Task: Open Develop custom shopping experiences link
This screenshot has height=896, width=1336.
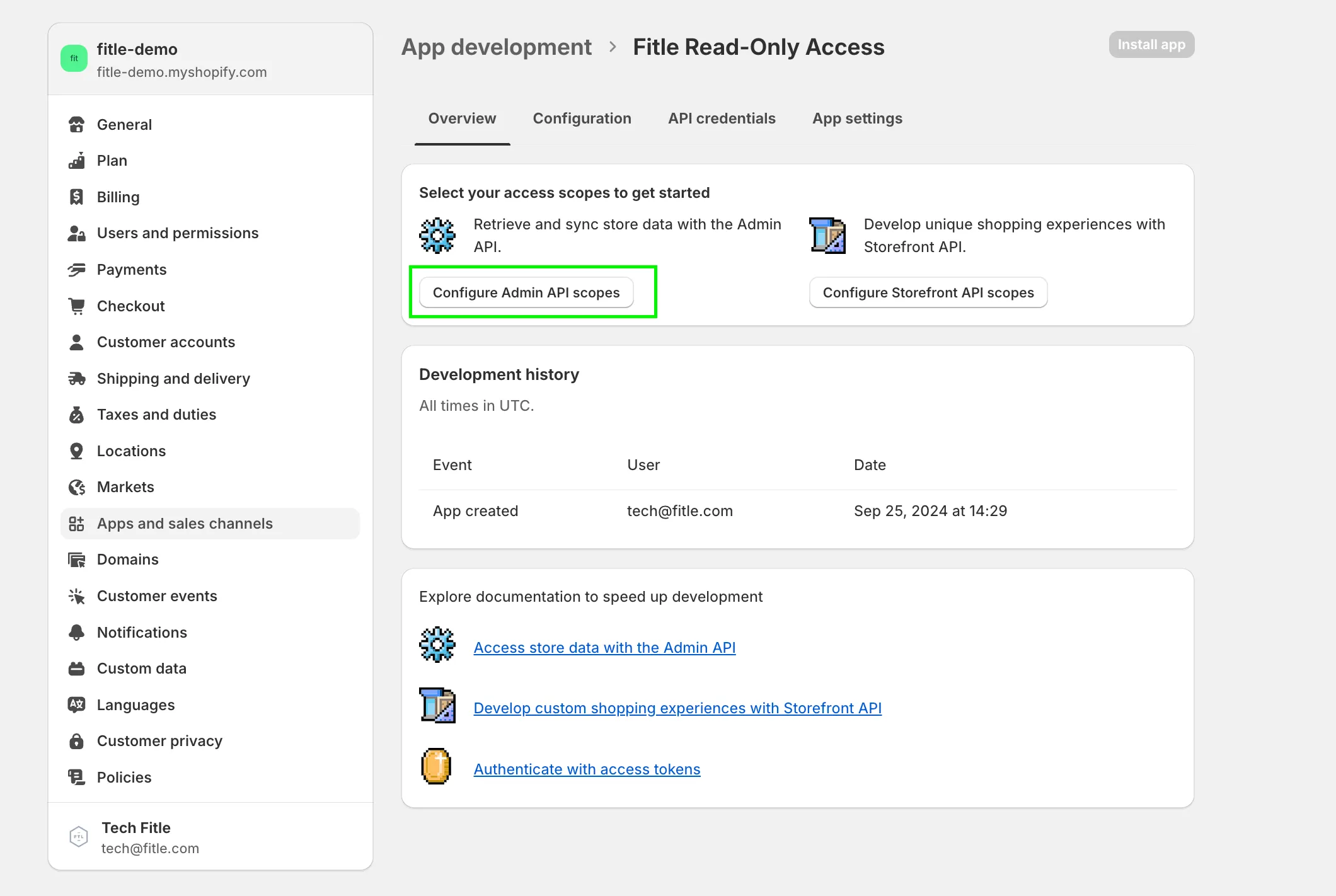Action: point(677,708)
